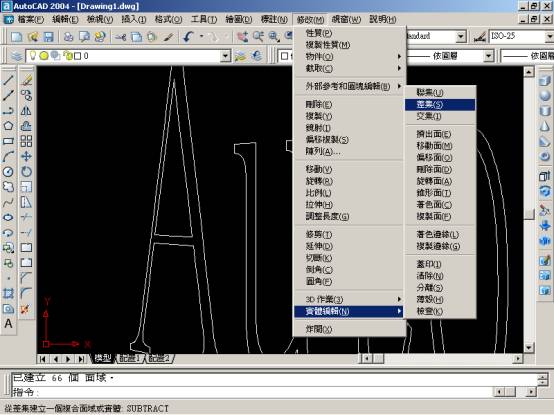This screenshot has height=415, width=554.
Task: Open the 繪圖(D) menu
Action: [x=239, y=19]
